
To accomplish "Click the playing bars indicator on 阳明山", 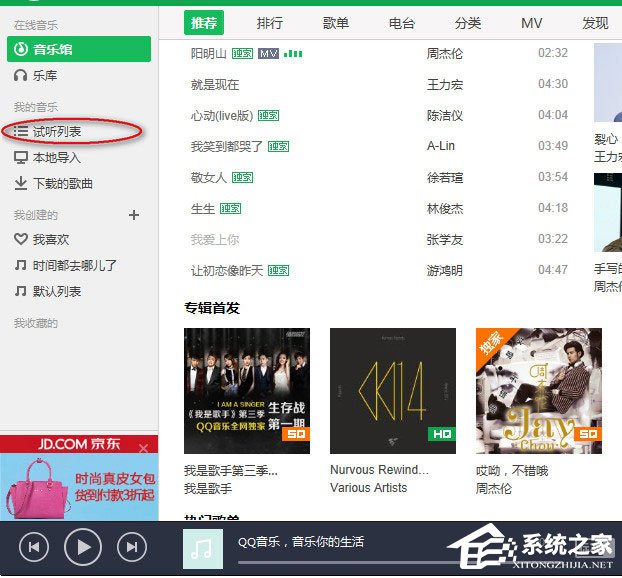I will coord(293,54).
